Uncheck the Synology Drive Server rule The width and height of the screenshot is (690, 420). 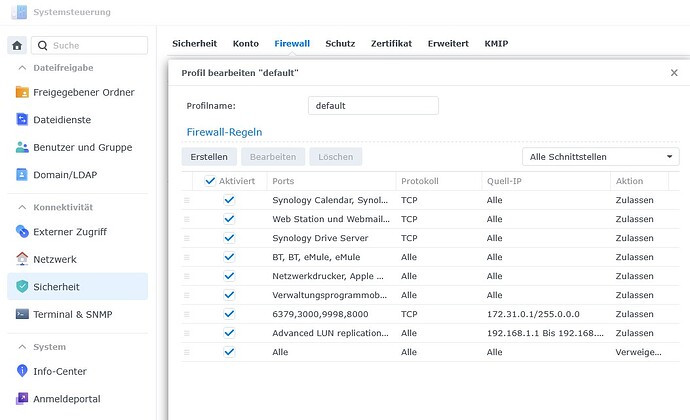[229, 238]
